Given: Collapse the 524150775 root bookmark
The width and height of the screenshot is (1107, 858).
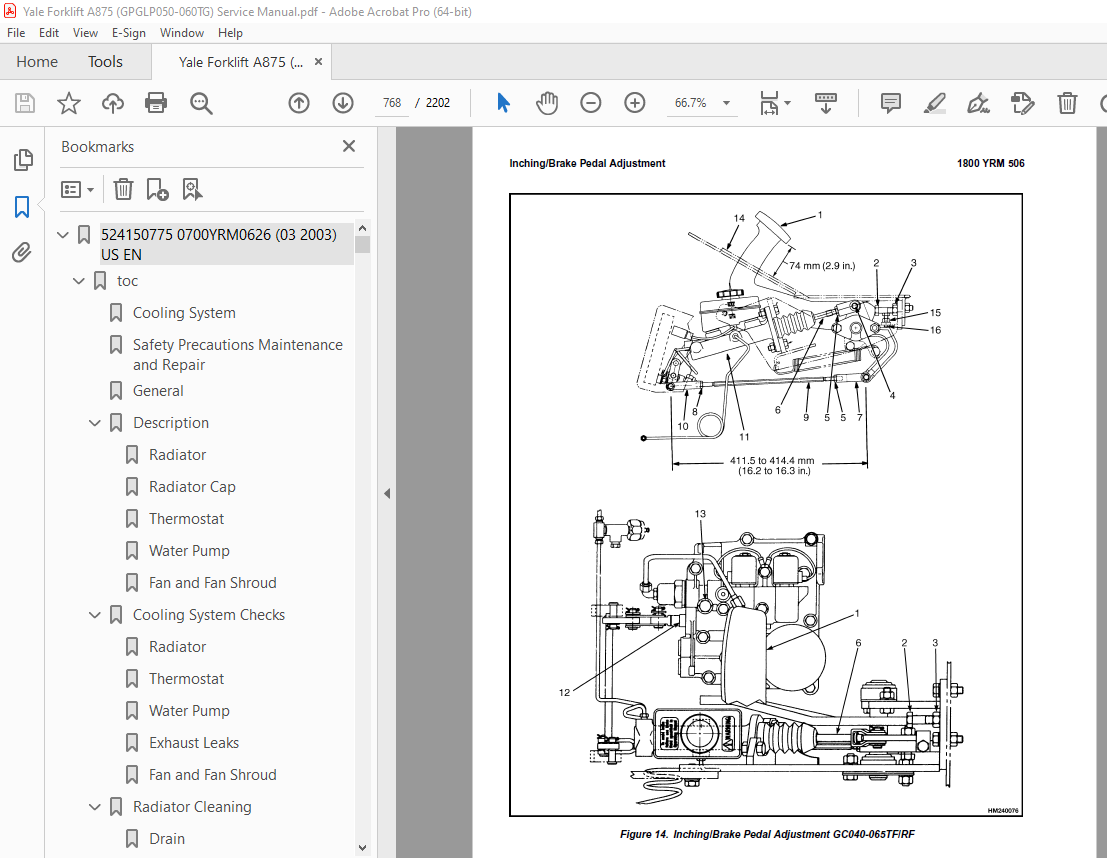Looking at the screenshot, I should [63, 234].
